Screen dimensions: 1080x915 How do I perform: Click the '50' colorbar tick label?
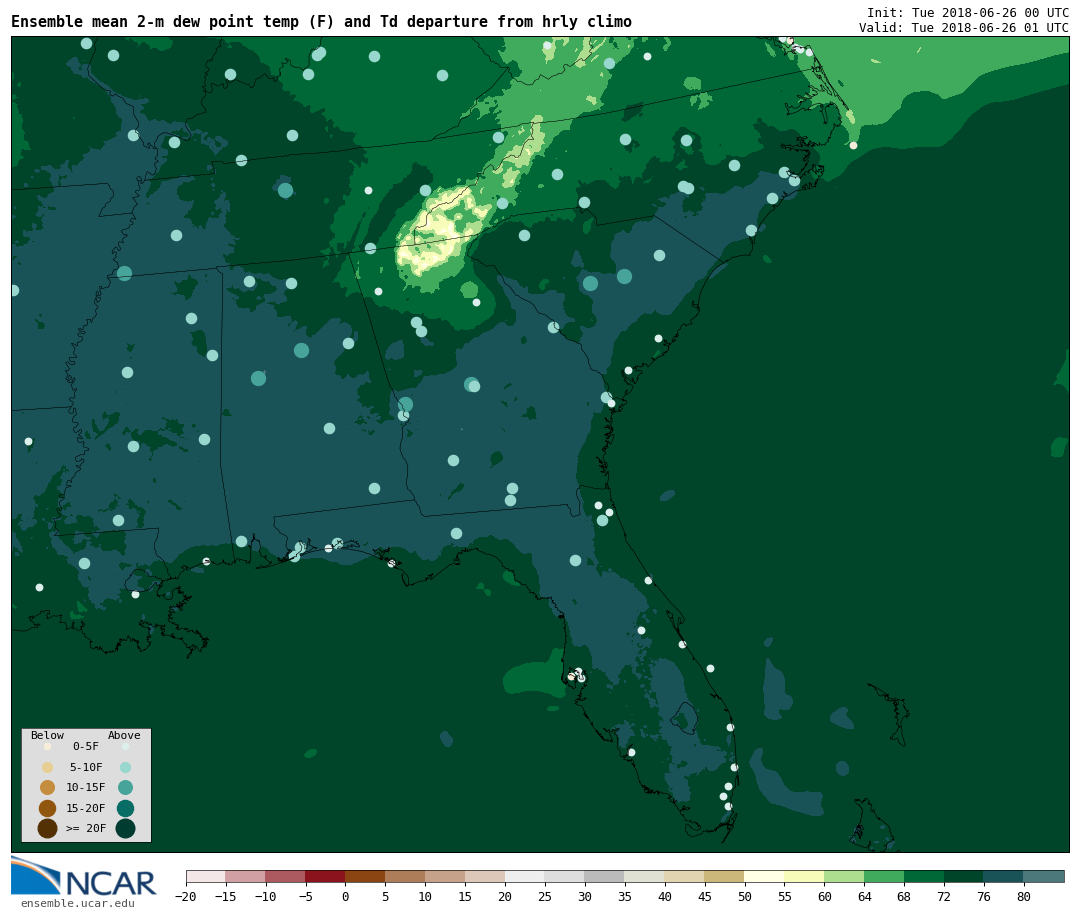(745, 896)
